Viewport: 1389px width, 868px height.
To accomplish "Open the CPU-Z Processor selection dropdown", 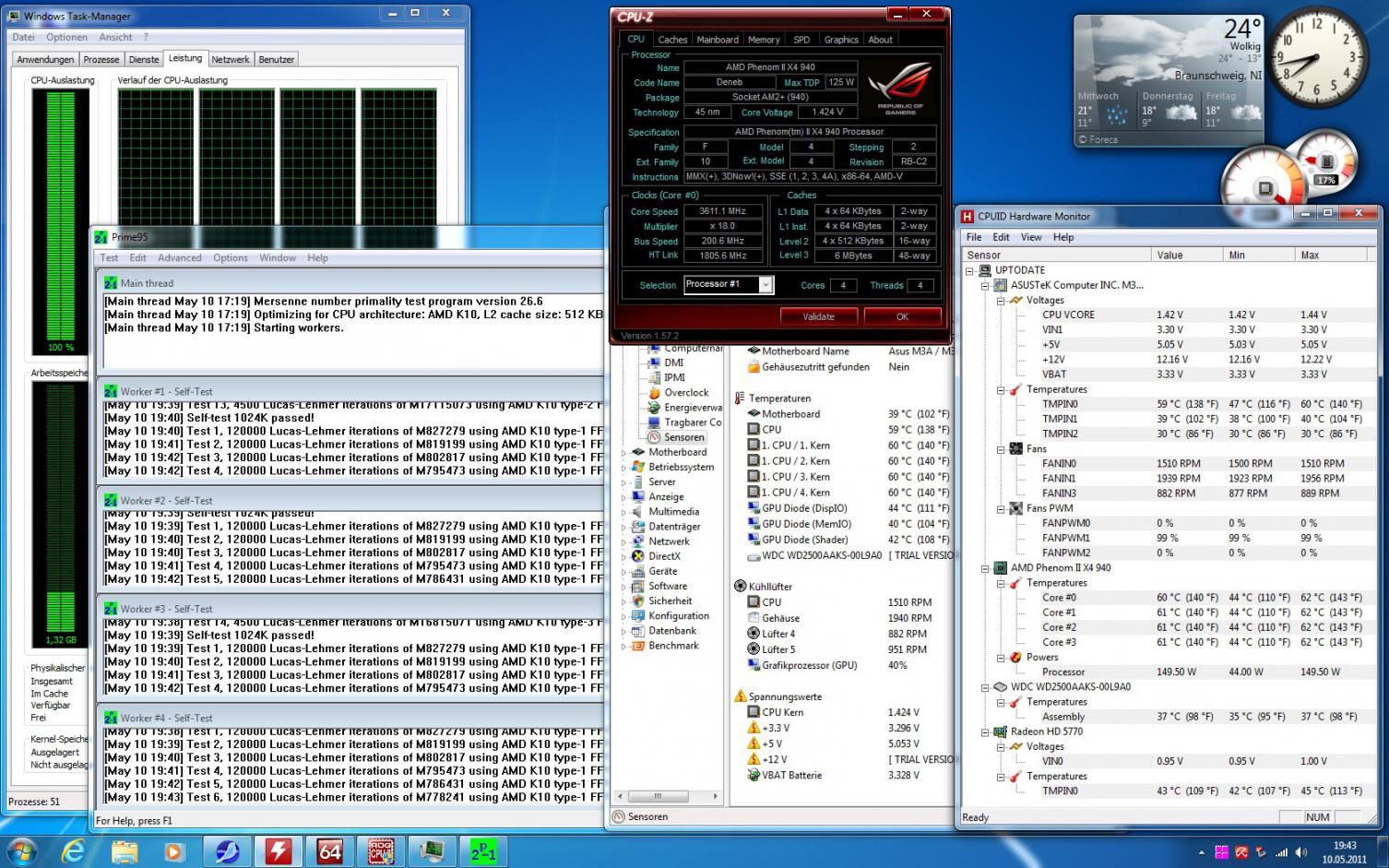I will coord(766,285).
